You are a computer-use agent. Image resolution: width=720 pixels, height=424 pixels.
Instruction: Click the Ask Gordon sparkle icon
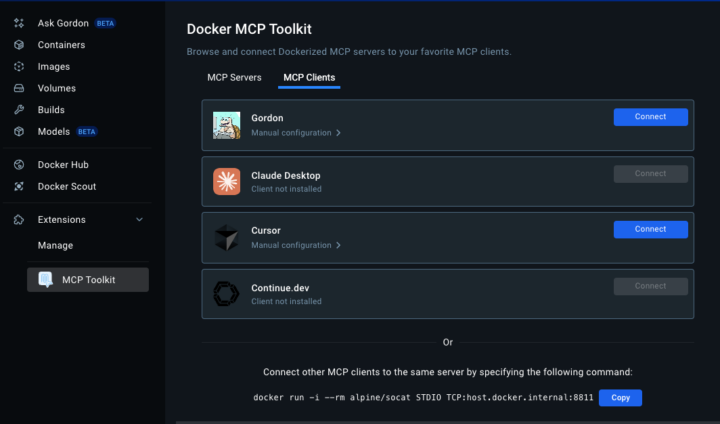[19, 23]
